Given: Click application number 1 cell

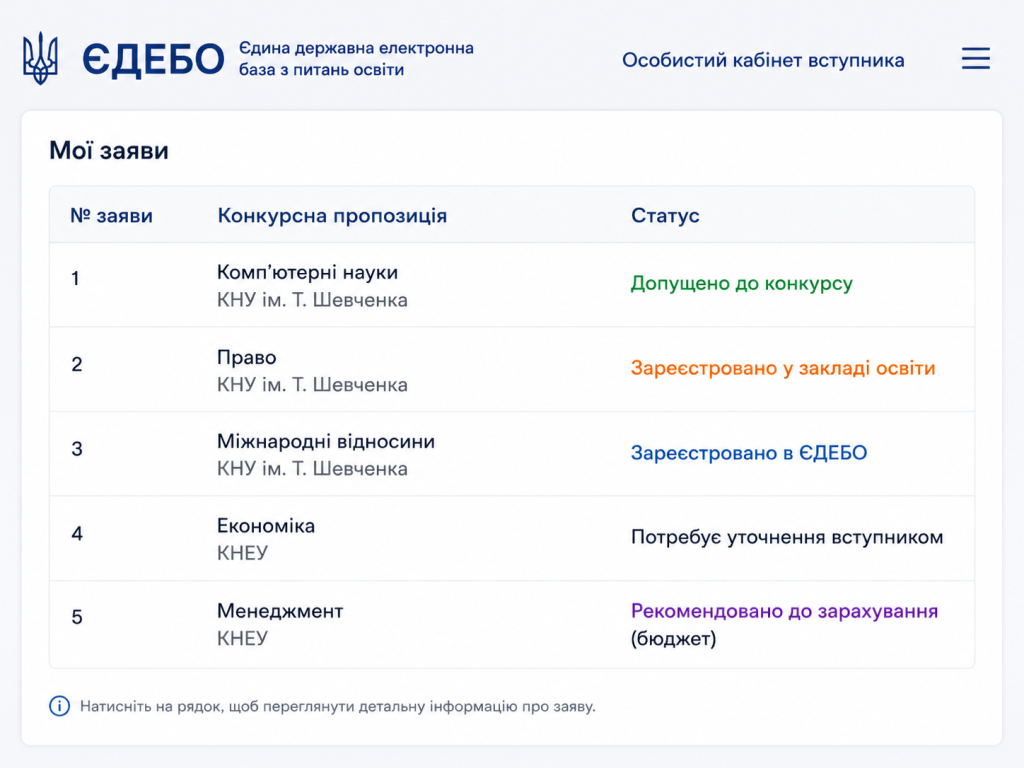Looking at the screenshot, I should coord(75,279).
